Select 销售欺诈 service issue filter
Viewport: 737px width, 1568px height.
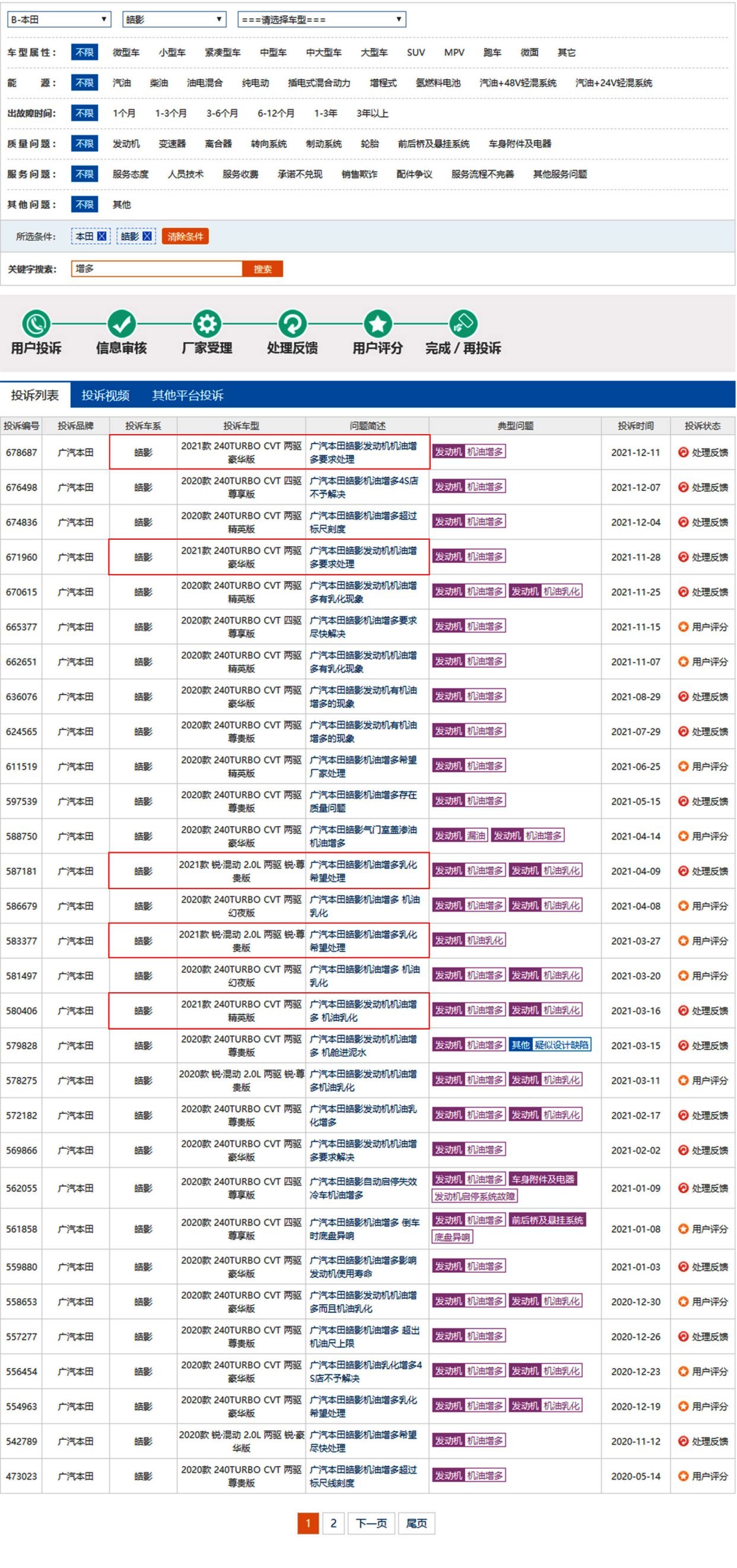coord(360,174)
